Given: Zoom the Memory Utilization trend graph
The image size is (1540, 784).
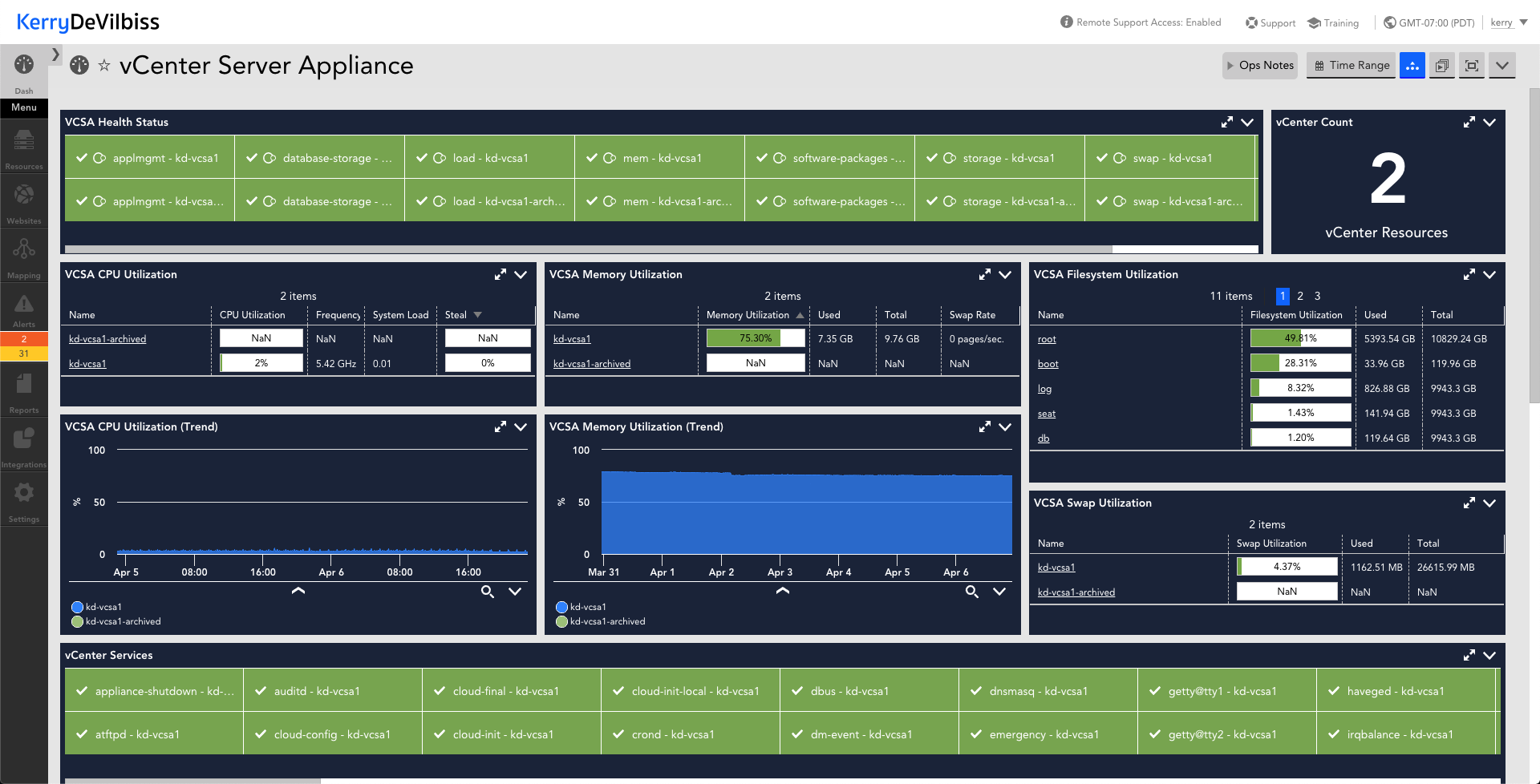Looking at the screenshot, I should (972, 592).
